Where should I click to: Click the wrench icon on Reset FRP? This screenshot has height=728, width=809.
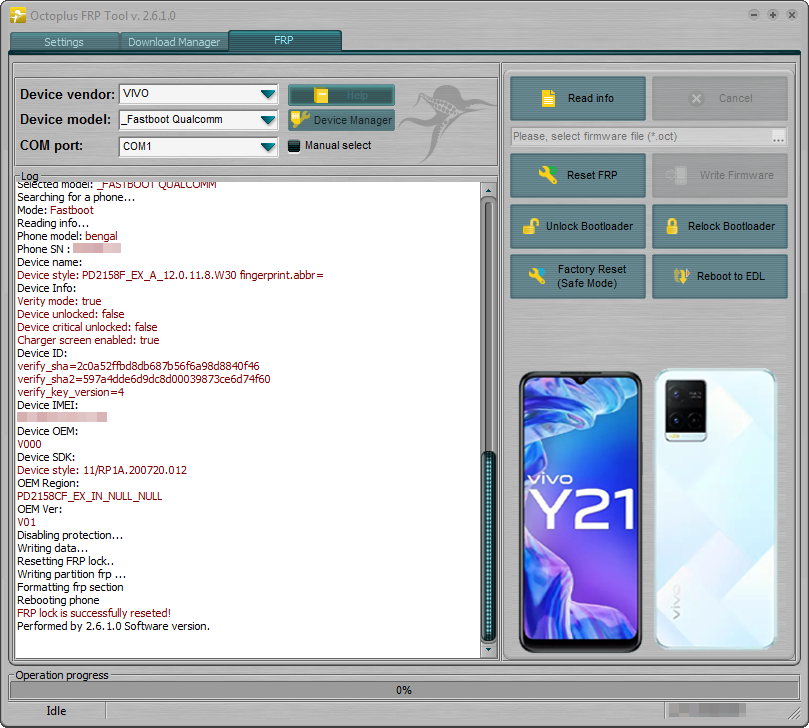point(548,175)
